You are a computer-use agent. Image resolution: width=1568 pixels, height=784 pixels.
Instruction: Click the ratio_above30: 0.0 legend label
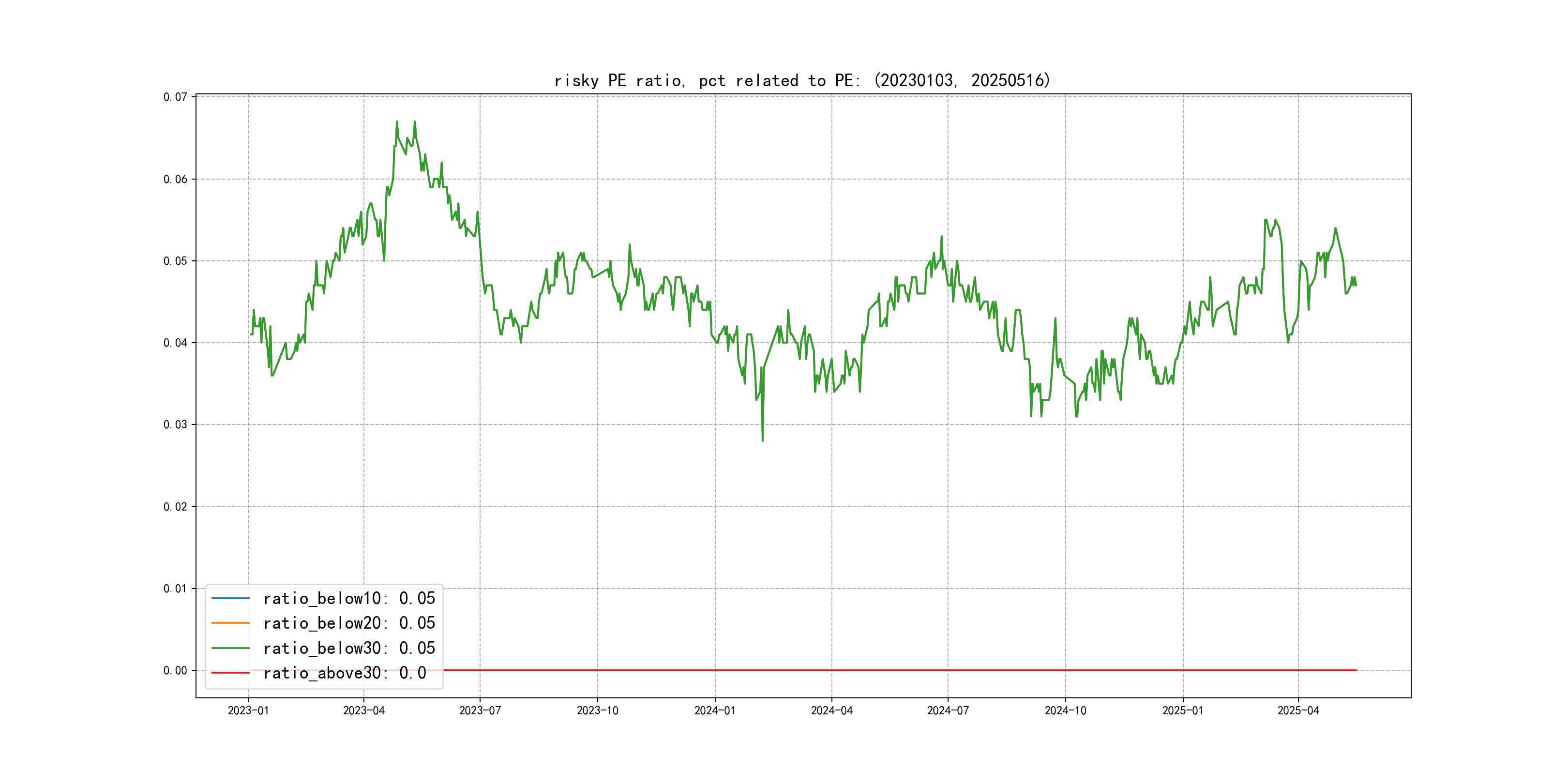pyautogui.click(x=344, y=673)
